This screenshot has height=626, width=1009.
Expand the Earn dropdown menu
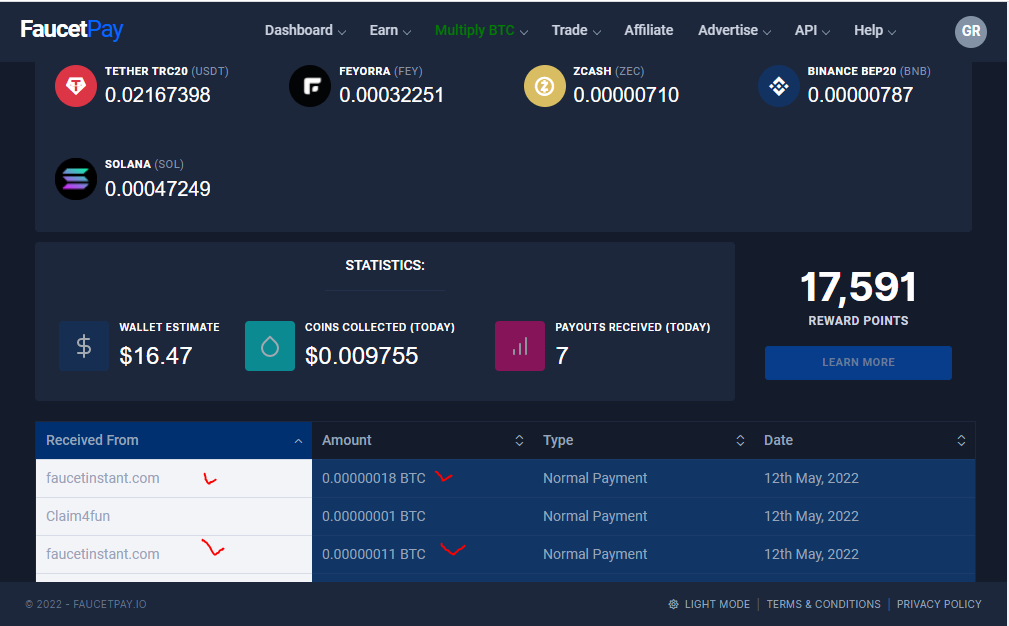[390, 30]
